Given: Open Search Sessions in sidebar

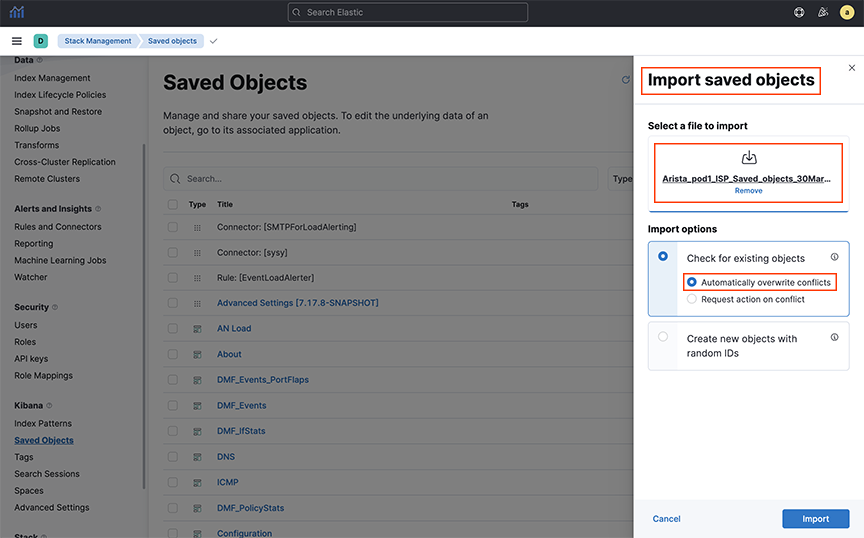Looking at the screenshot, I should 47,474.
